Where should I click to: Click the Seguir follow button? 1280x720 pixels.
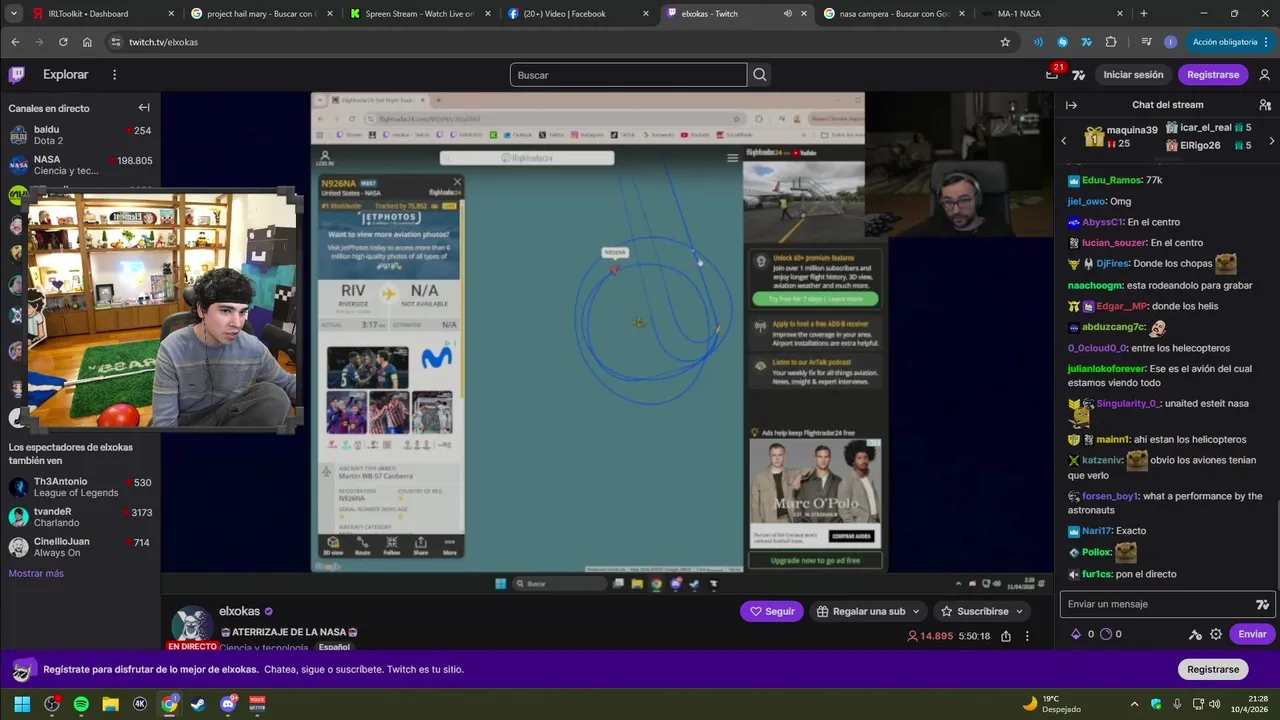tap(771, 611)
